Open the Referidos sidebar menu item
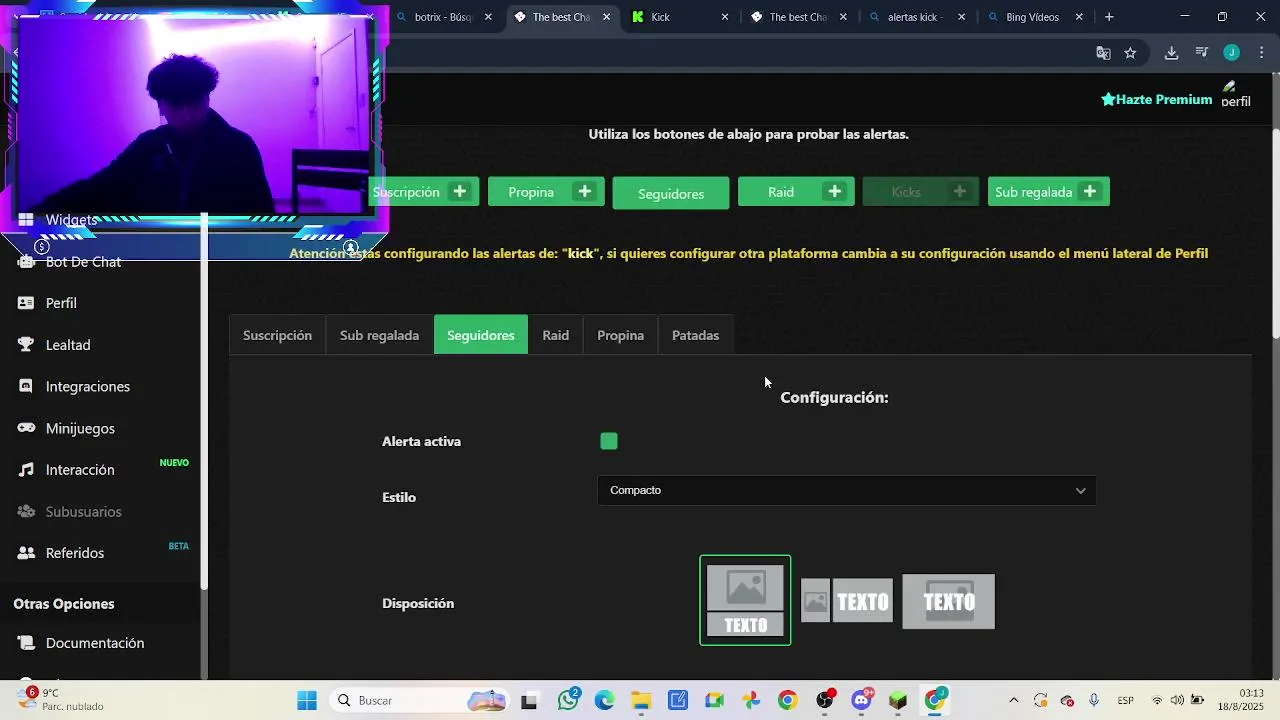The width and height of the screenshot is (1280, 720). pyautogui.click(x=75, y=553)
